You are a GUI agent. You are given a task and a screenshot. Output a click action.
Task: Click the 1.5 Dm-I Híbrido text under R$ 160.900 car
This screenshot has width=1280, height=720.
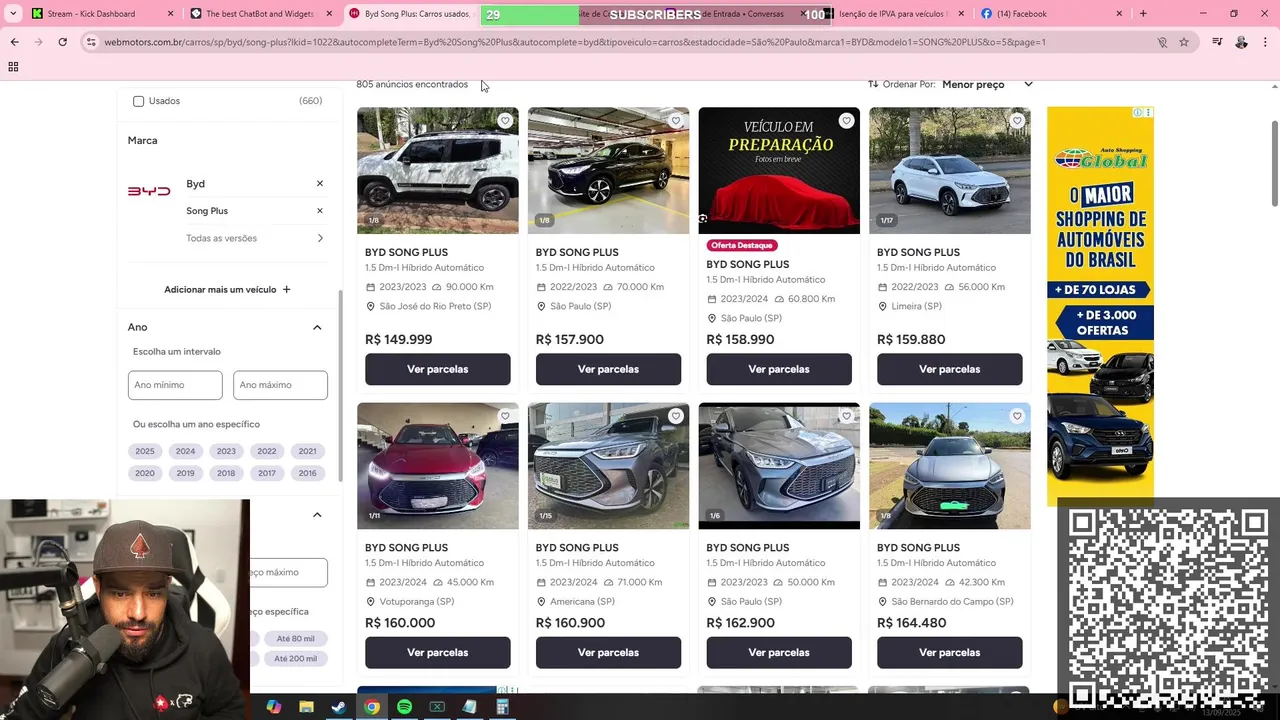tap(595, 563)
